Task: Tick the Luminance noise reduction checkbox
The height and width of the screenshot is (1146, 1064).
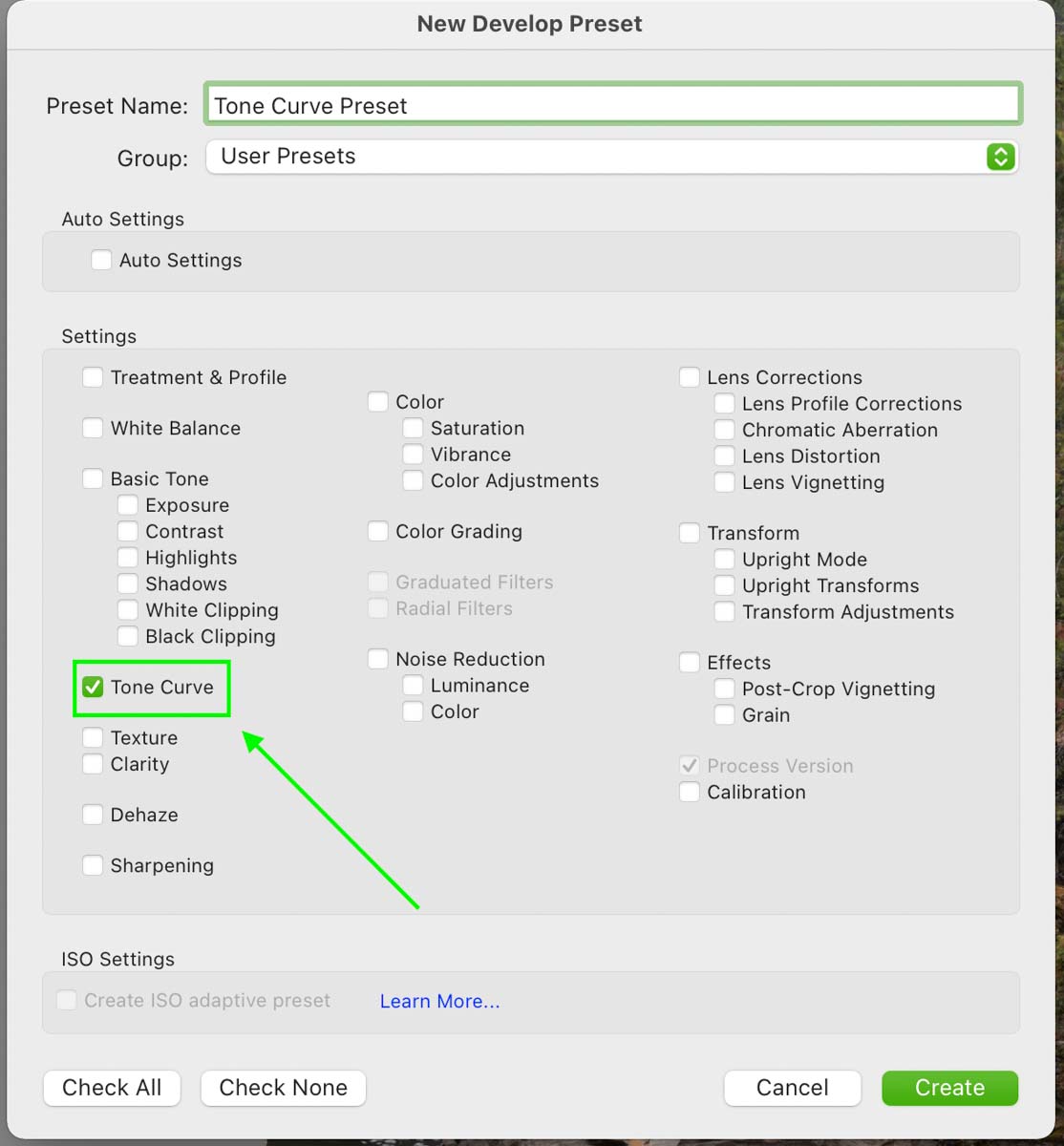Action: click(x=413, y=686)
